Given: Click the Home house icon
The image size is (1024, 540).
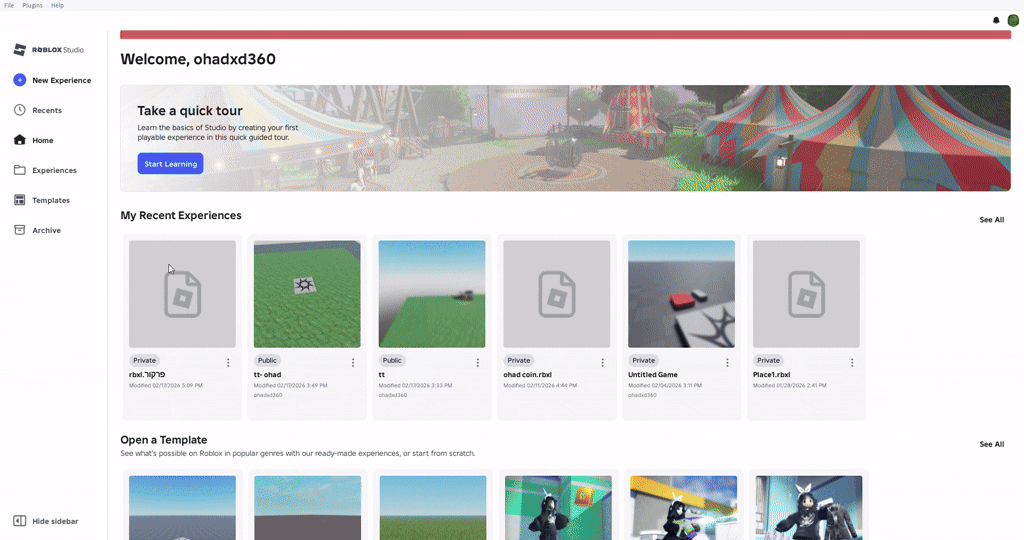Looking at the screenshot, I should click(20, 140).
